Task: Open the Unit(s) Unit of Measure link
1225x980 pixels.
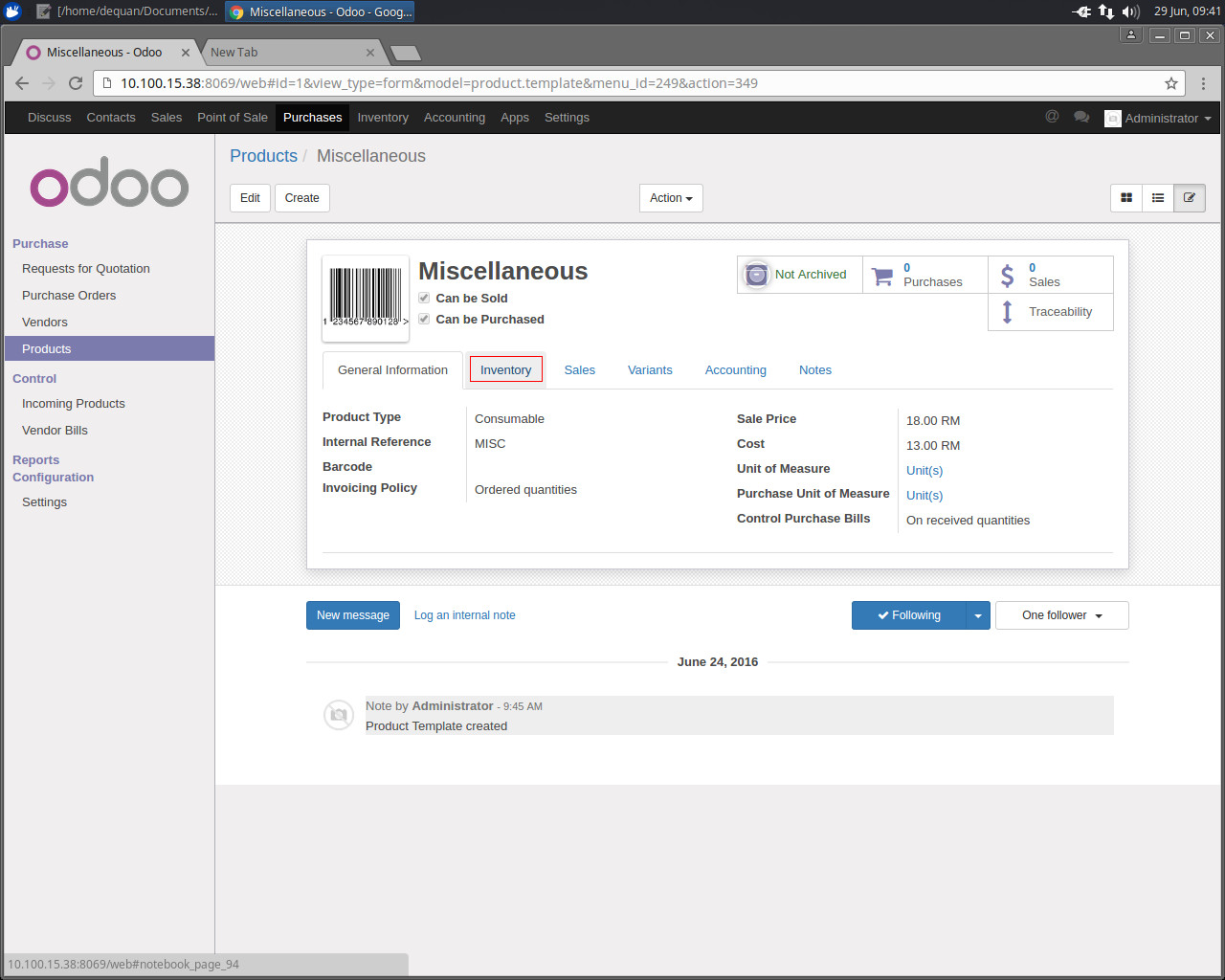Action: (x=924, y=471)
